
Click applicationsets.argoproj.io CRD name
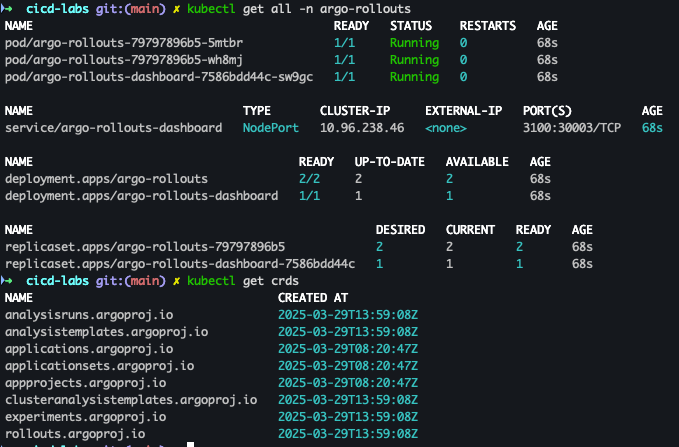point(100,366)
